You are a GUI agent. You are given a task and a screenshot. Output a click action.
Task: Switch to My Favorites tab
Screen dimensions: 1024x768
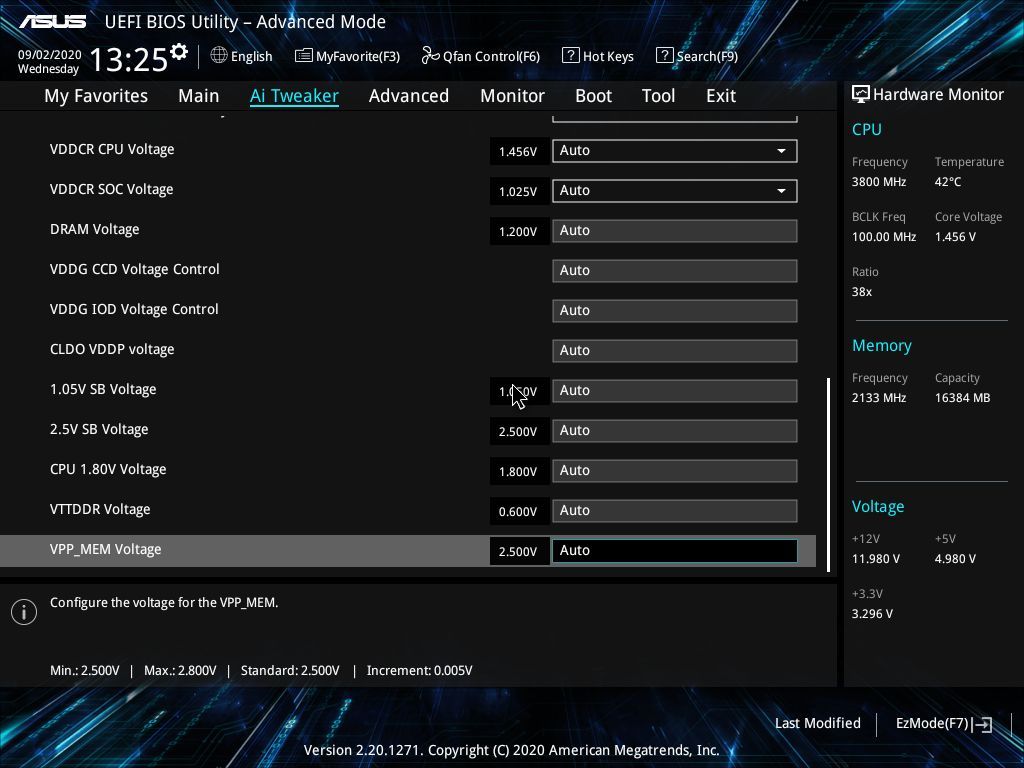click(x=96, y=96)
